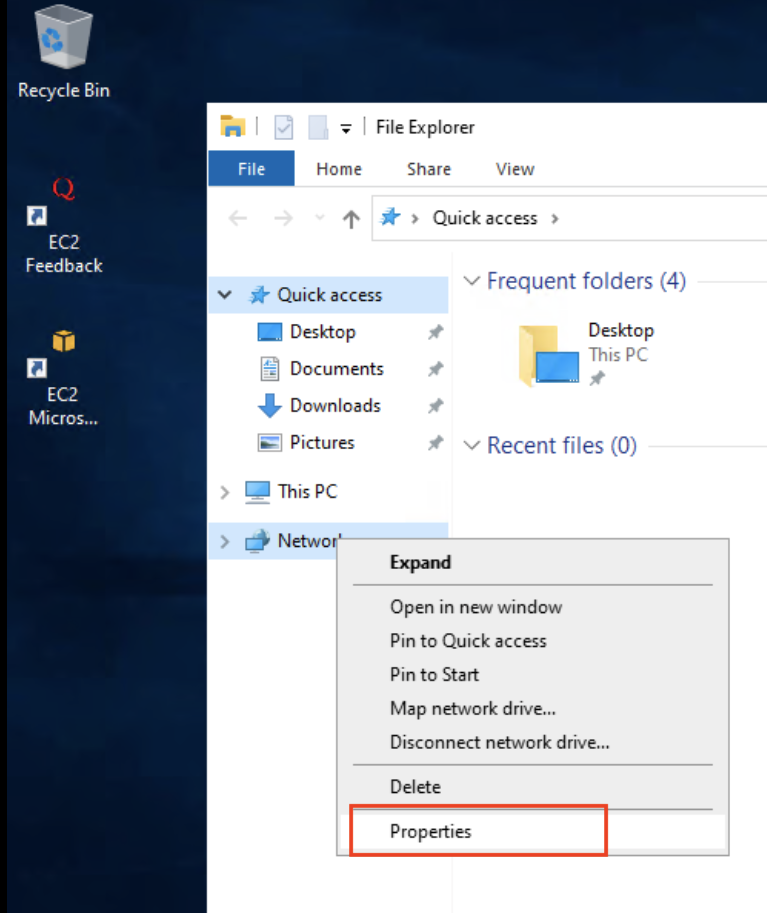Click the pin icon next to Pictures
Screen dimensions: 767x913
click(x=436, y=443)
